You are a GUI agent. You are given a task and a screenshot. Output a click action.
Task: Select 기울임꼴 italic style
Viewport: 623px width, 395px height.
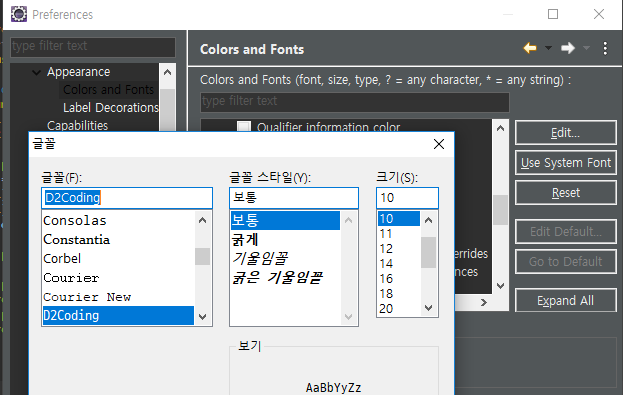tap(285, 259)
